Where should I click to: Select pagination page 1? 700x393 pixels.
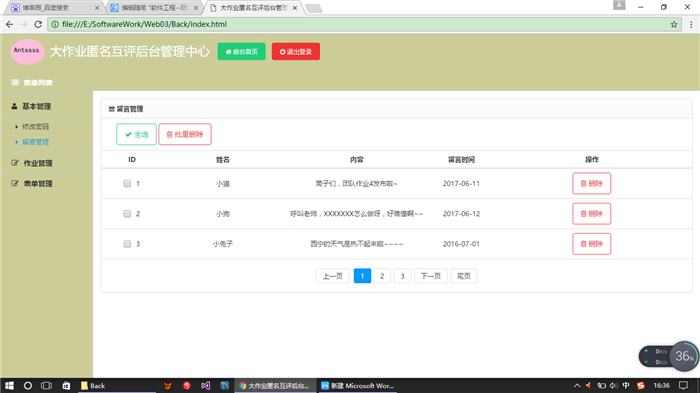point(362,276)
